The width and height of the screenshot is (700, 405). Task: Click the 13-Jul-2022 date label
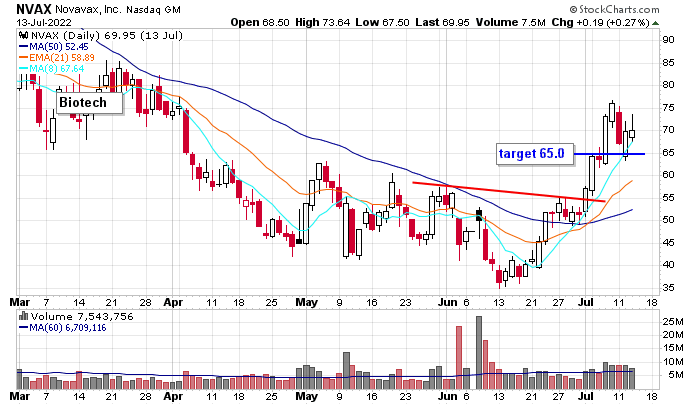44,22
